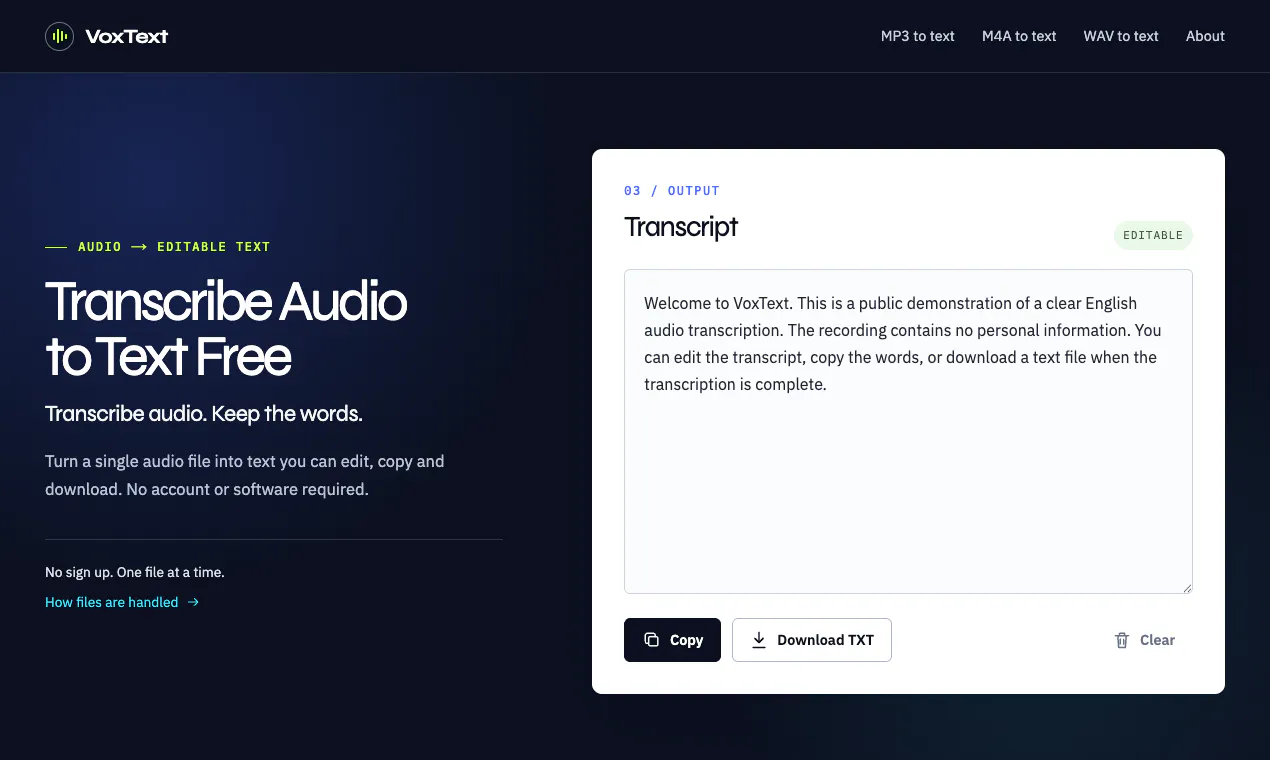Click inside the transcript text area
The height and width of the screenshot is (760, 1270).
(x=908, y=431)
